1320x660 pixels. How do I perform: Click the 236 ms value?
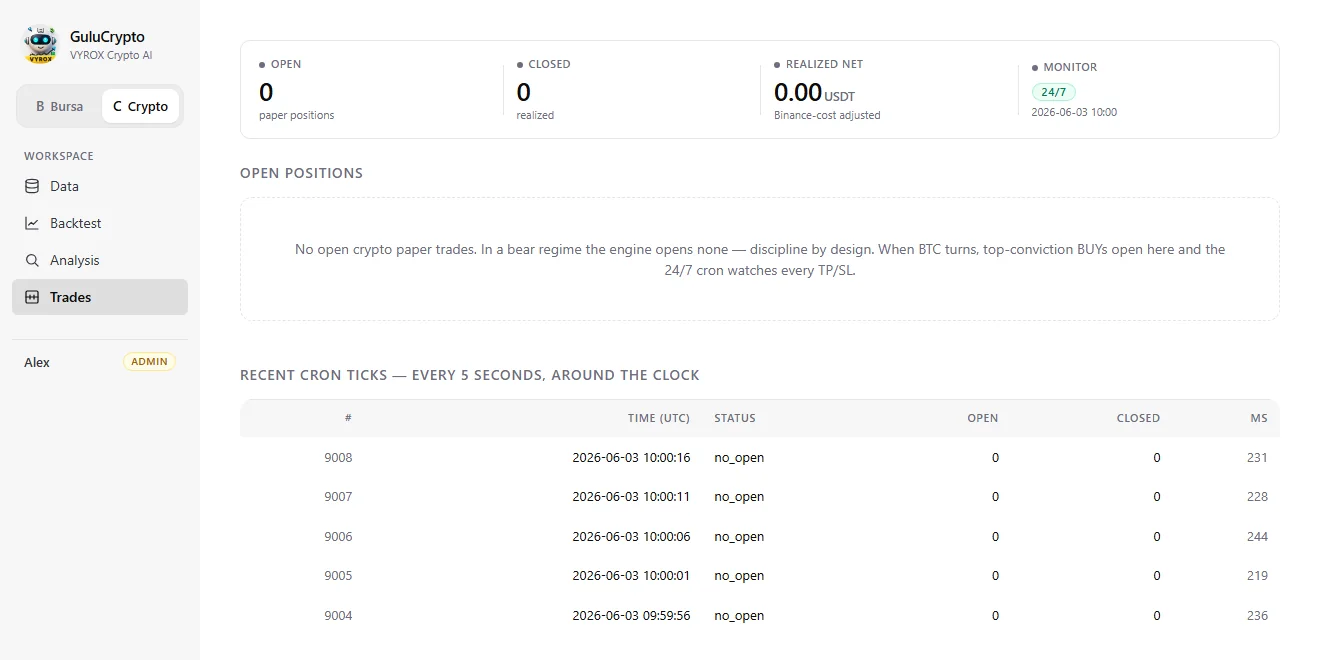tap(1257, 615)
